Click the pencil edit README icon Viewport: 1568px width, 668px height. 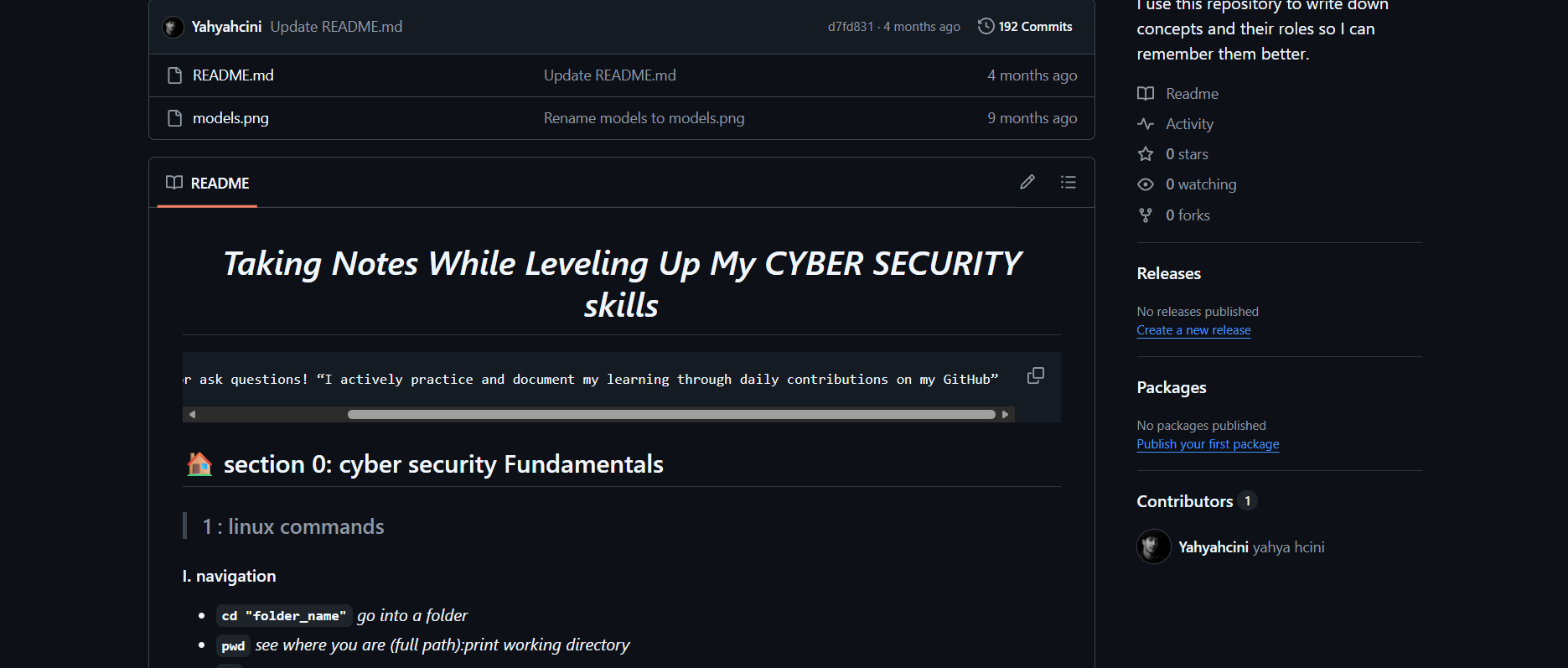1027,182
